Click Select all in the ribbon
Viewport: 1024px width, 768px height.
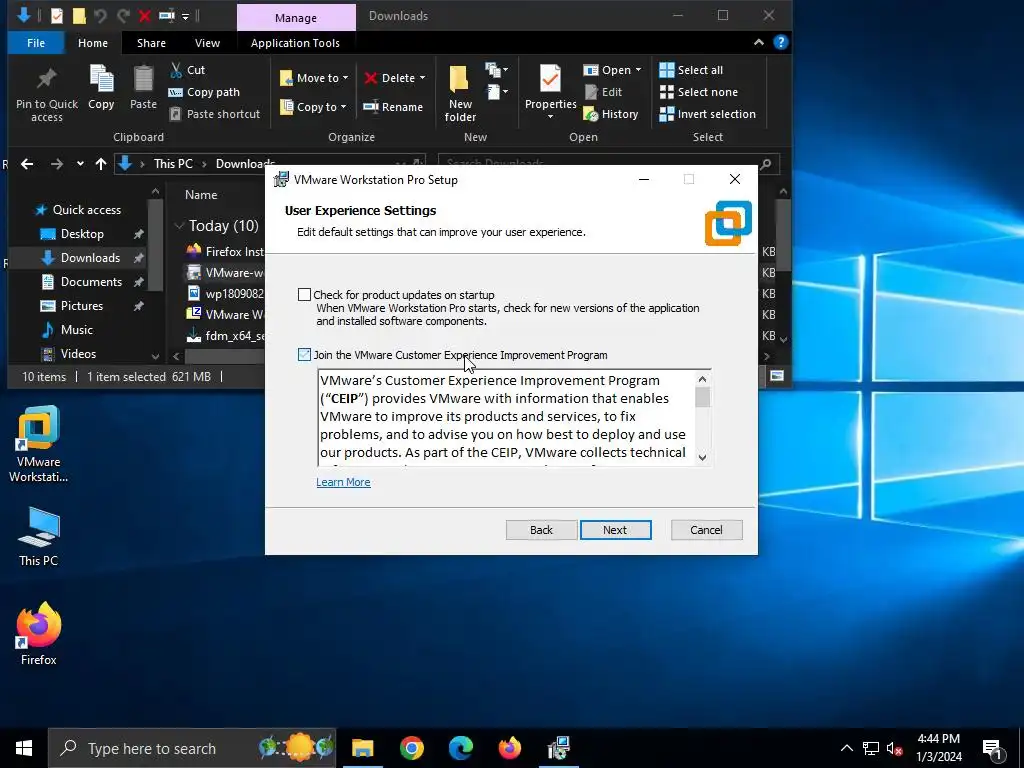click(691, 70)
